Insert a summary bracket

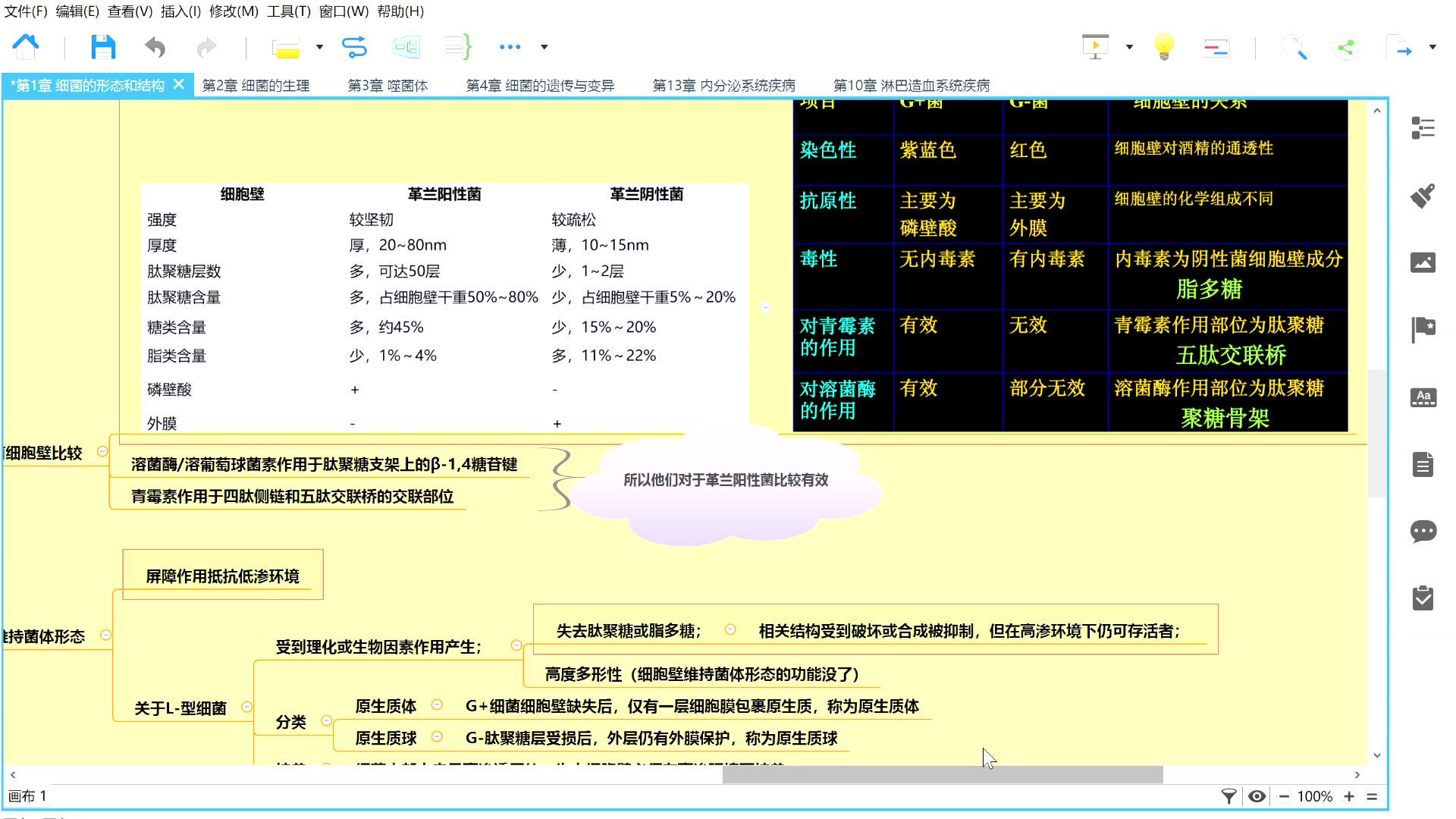(x=458, y=47)
